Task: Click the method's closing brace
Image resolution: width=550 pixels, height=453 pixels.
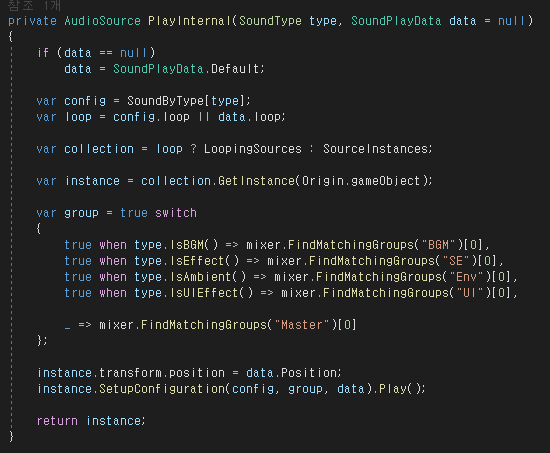Action: point(11,437)
